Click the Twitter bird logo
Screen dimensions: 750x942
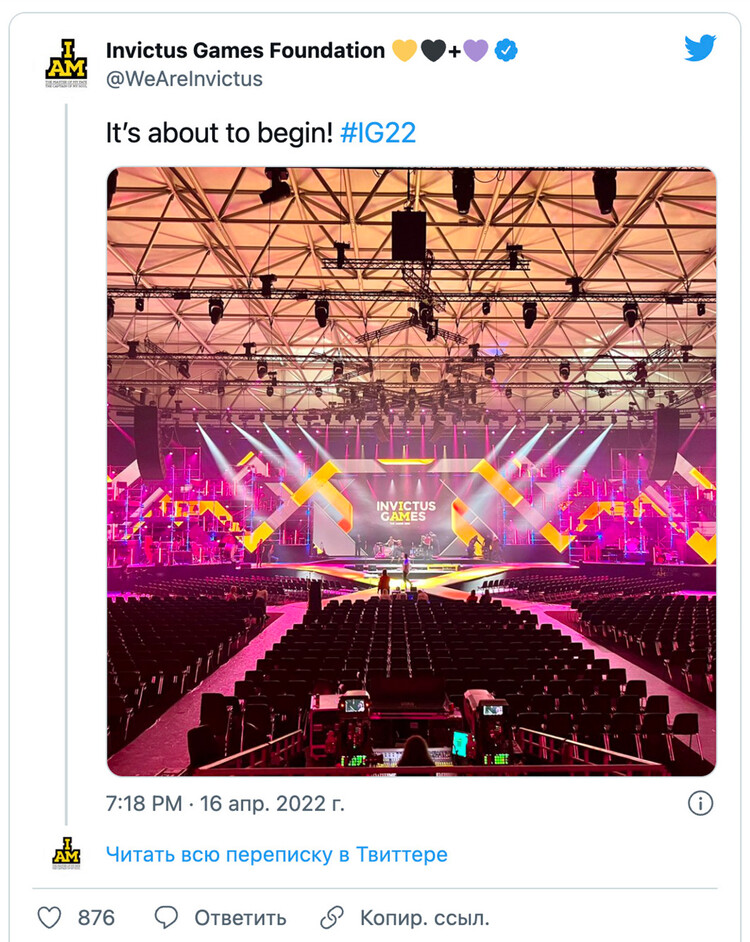click(700, 48)
